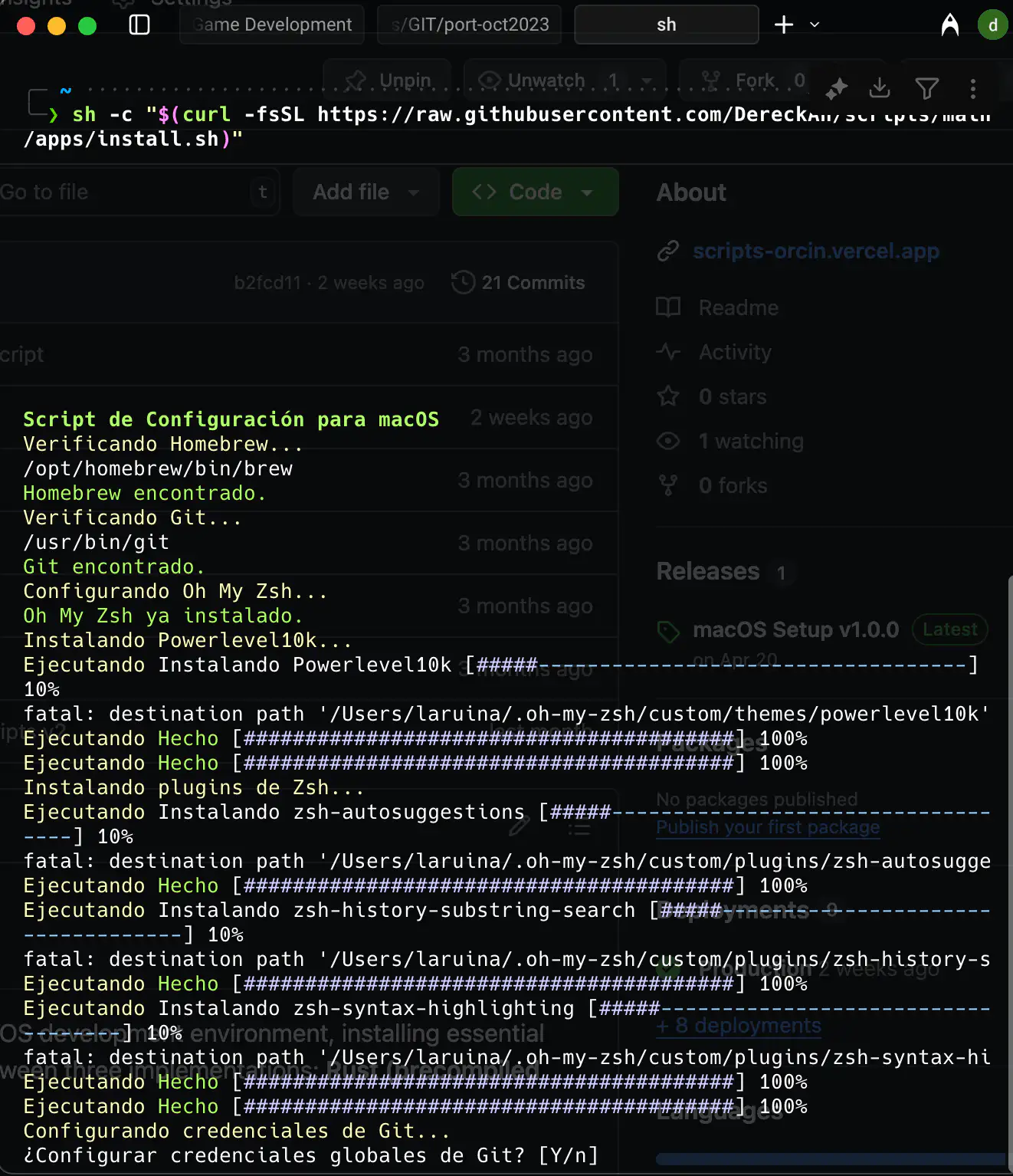1013x1176 pixels.
Task: Open the Code dropdown button
Action: 536,192
